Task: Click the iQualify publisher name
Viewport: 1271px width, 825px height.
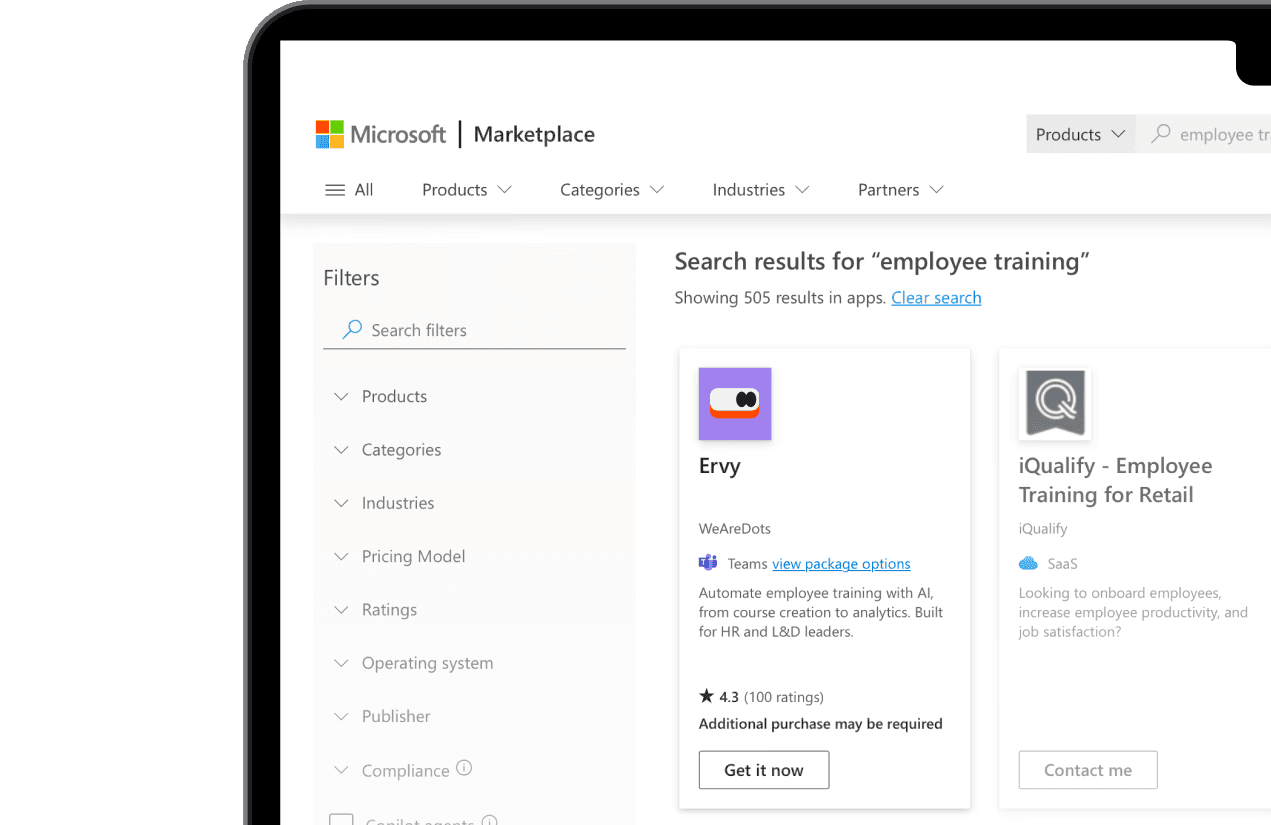Action: (x=1043, y=529)
